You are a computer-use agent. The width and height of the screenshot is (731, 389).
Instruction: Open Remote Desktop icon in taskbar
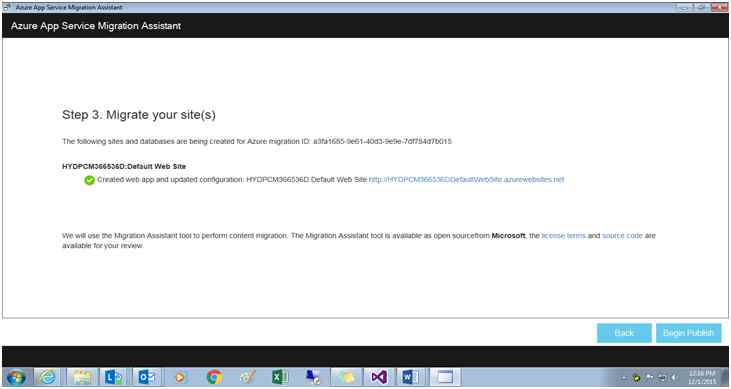[x=313, y=377]
